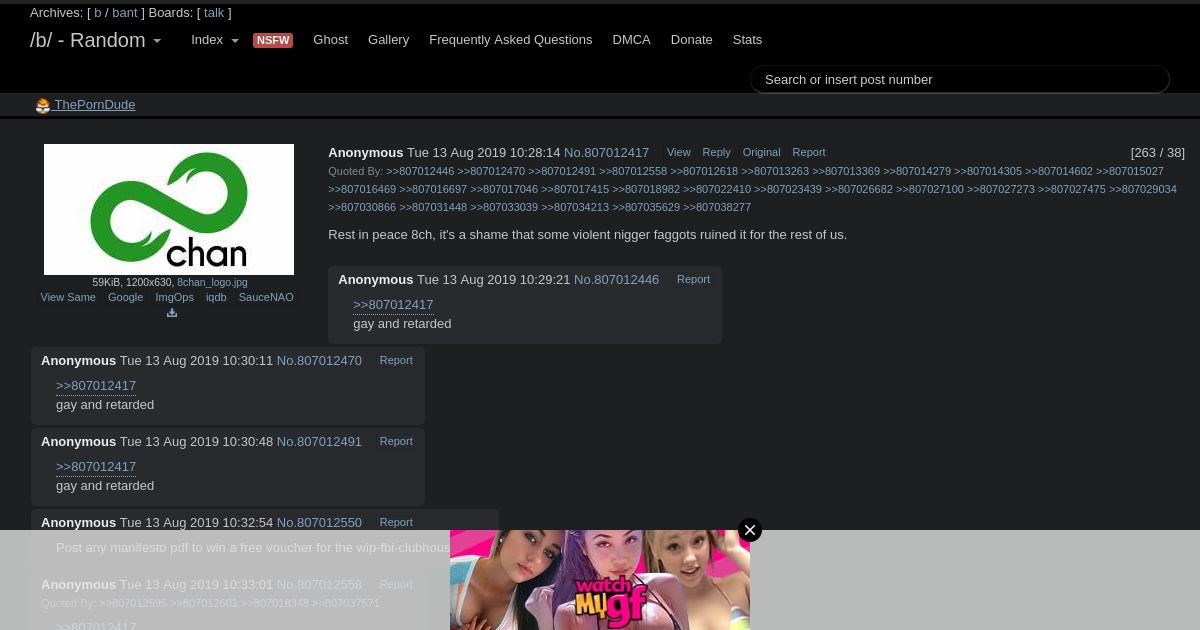Open the talk board link
The height and width of the screenshot is (630, 1200).
(214, 13)
